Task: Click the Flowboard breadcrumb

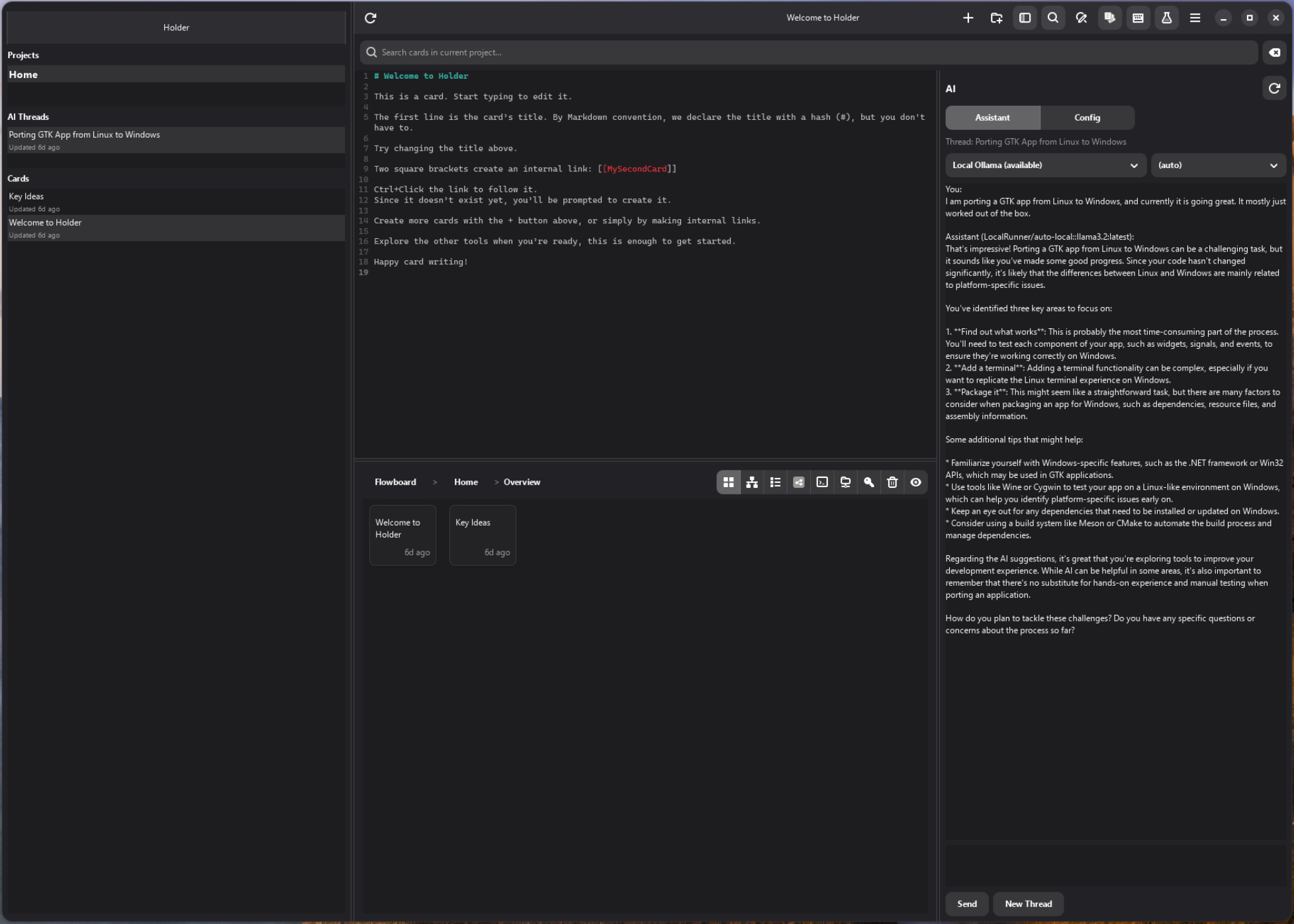Action: click(395, 483)
